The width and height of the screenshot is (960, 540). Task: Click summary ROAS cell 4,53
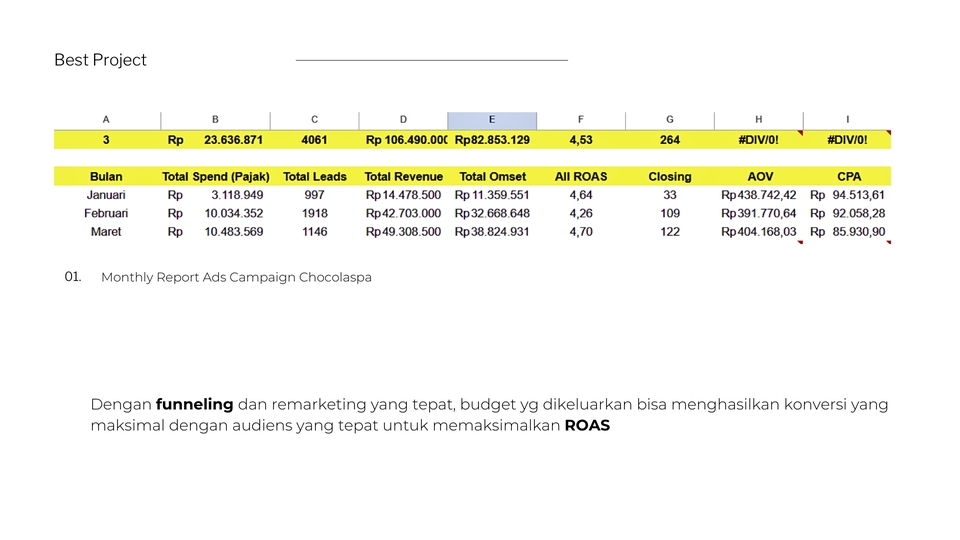coord(581,140)
